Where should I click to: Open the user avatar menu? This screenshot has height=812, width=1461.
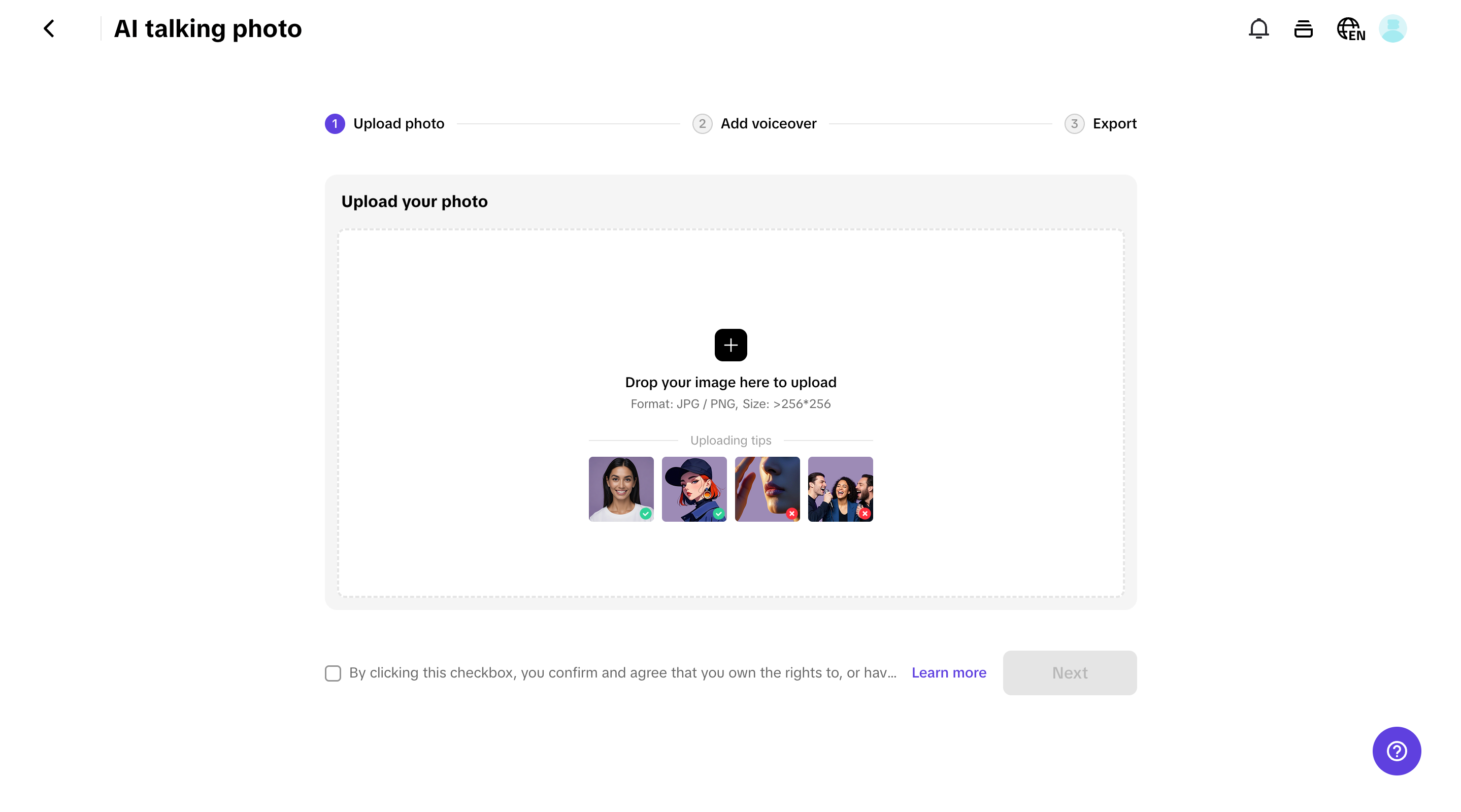pyautogui.click(x=1393, y=28)
